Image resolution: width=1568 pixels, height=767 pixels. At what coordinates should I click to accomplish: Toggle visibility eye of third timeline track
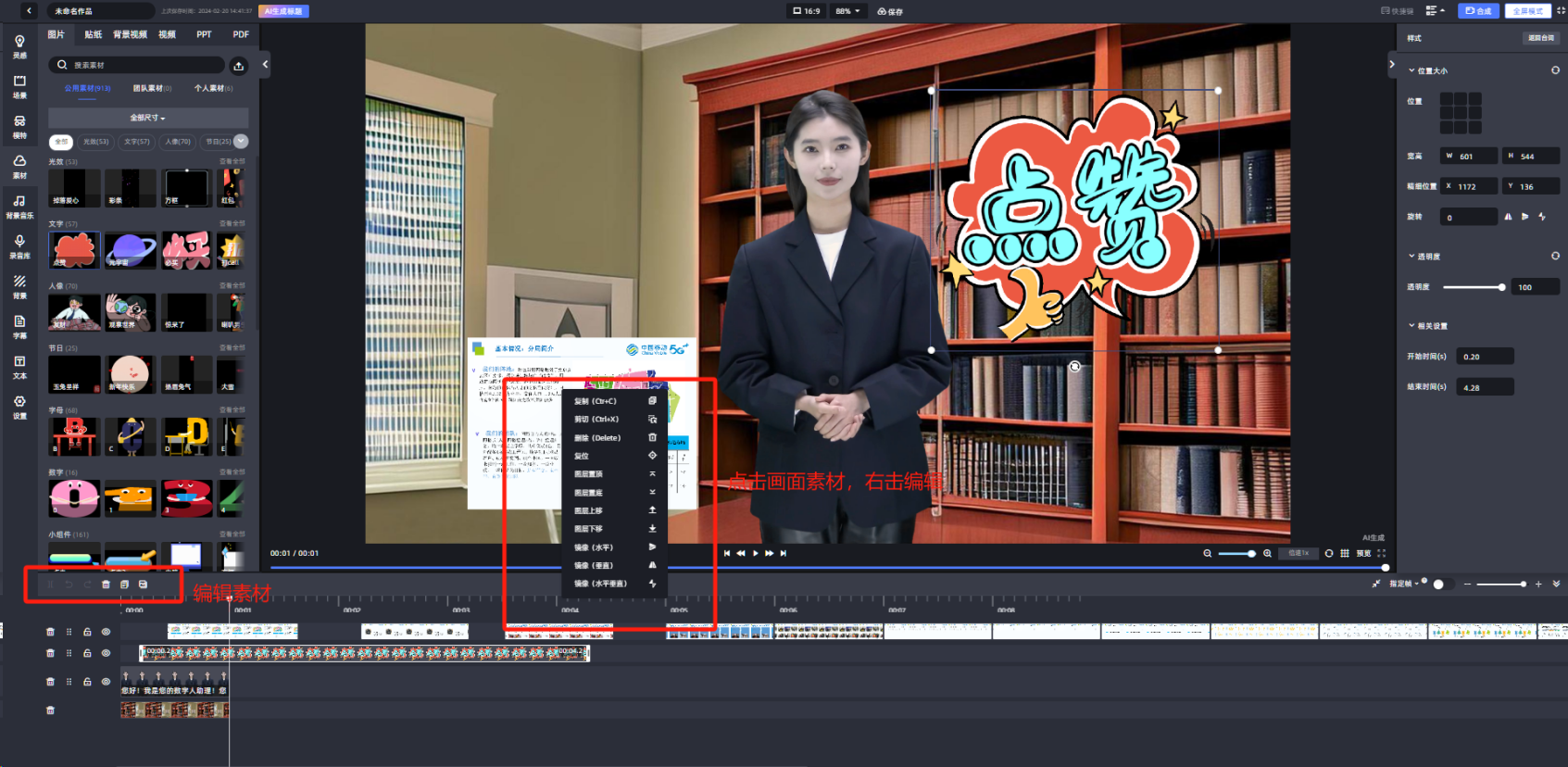coord(106,682)
